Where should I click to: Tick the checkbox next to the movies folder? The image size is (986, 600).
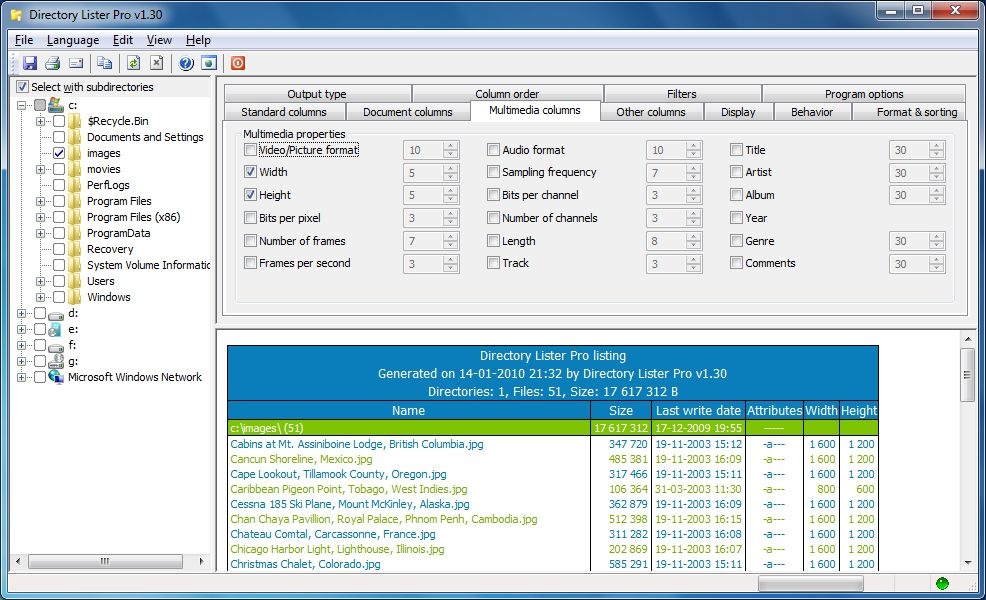[x=59, y=169]
